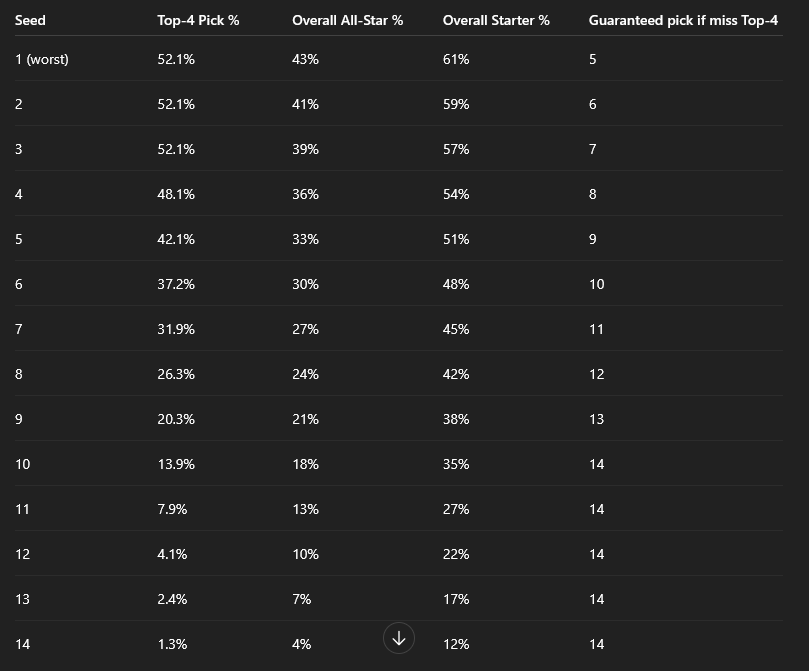Click the Seed column header

30,20
